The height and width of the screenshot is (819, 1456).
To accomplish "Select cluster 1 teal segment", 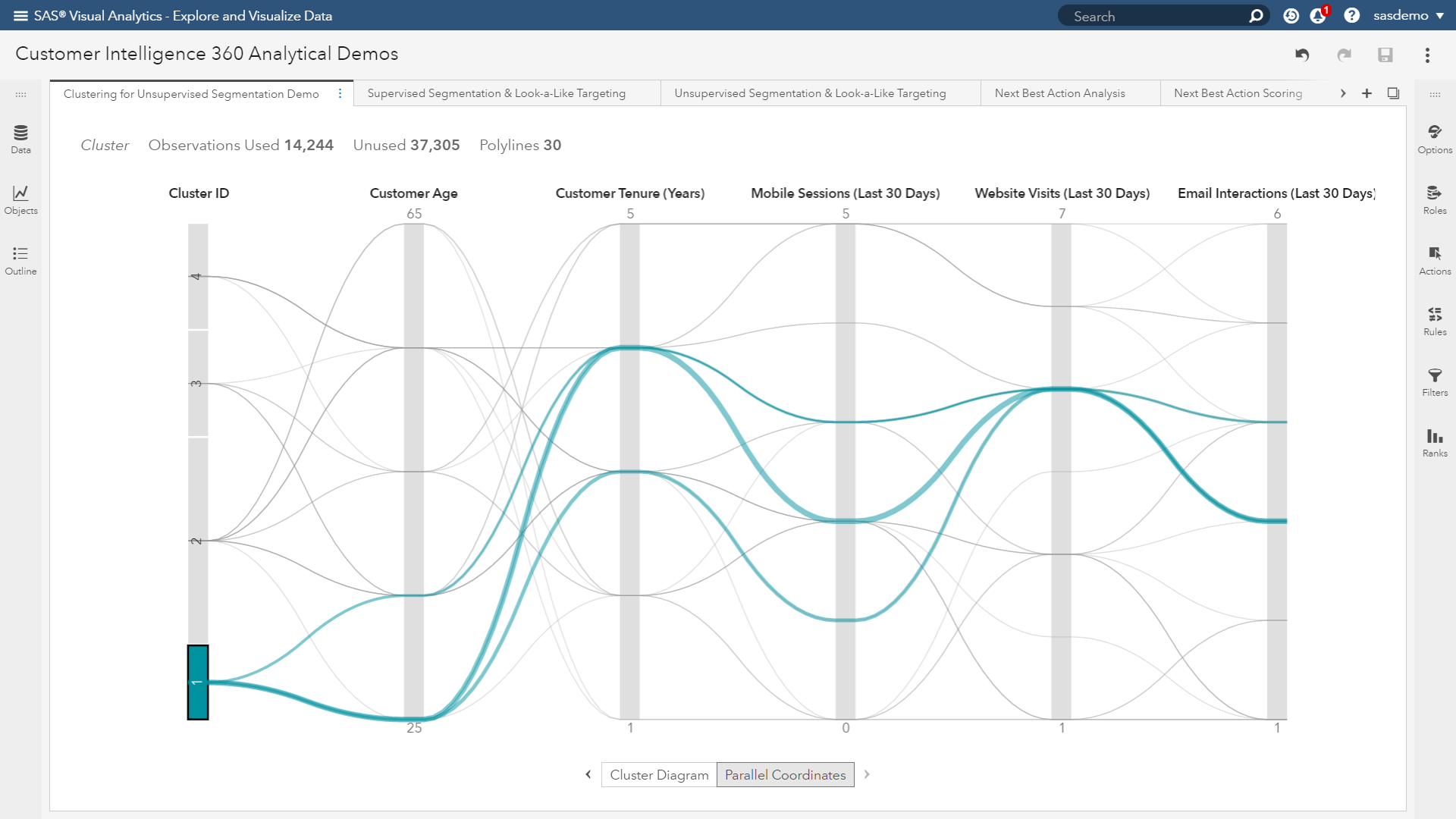I will tap(198, 682).
